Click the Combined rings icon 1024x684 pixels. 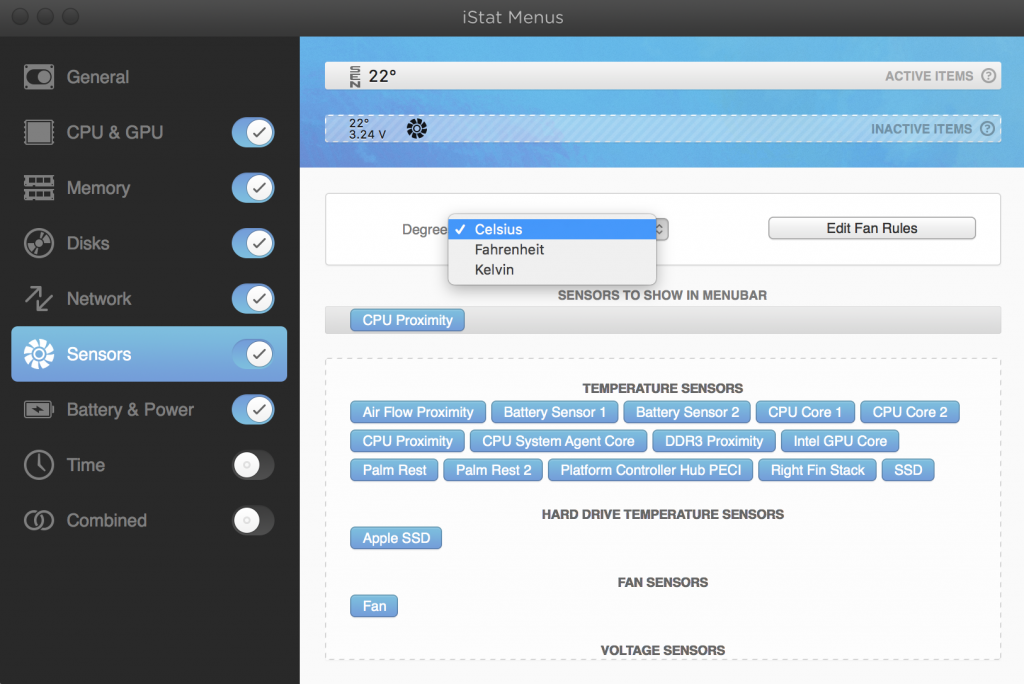pos(38,520)
